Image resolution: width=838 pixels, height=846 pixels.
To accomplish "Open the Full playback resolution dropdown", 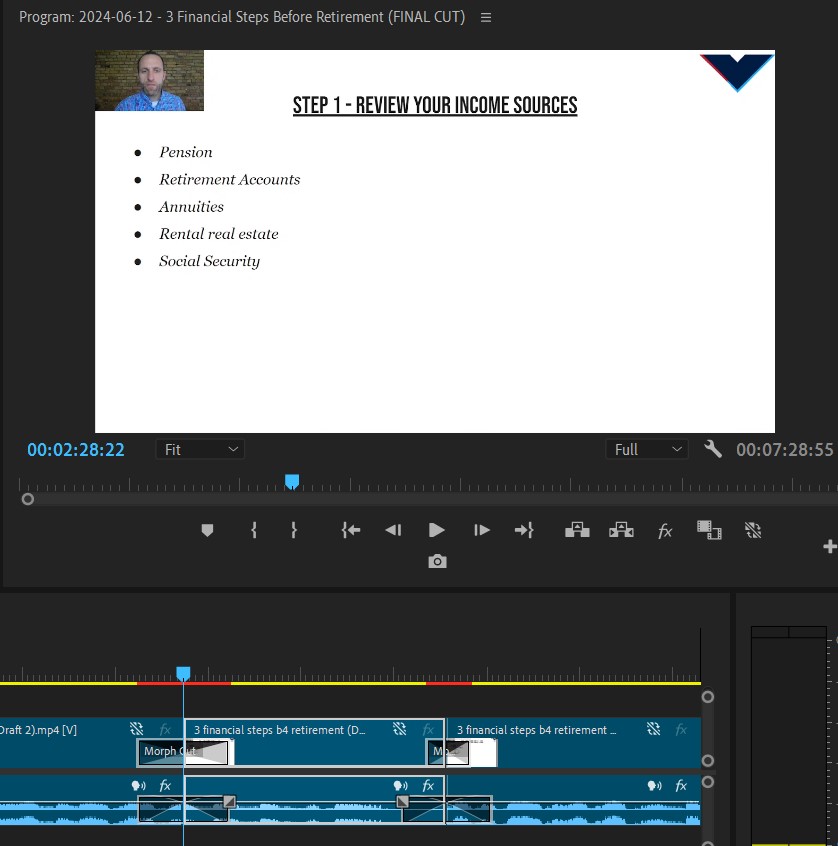I will (x=647, y=449).
